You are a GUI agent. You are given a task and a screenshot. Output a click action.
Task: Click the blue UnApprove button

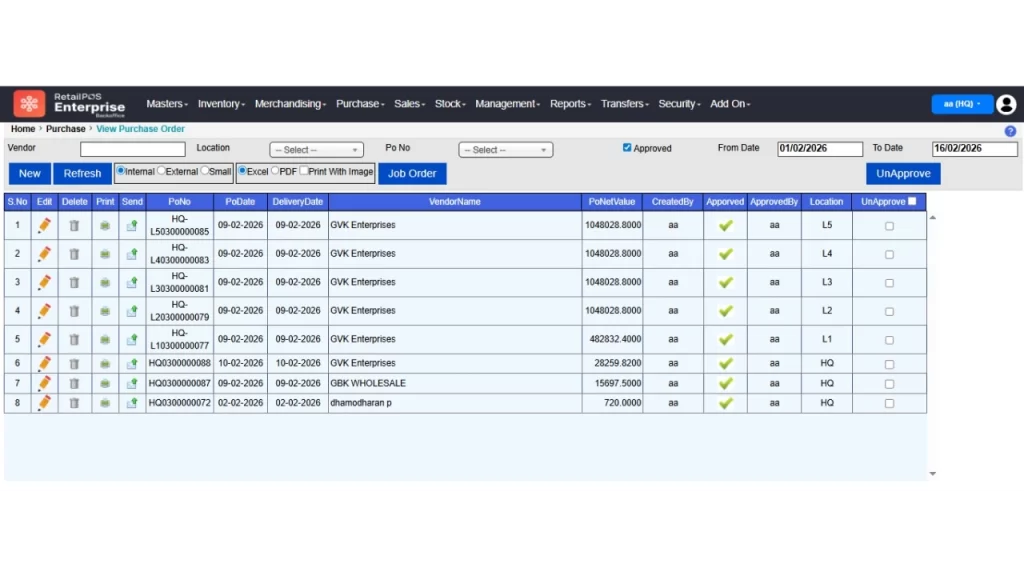[x=903, y=174]
